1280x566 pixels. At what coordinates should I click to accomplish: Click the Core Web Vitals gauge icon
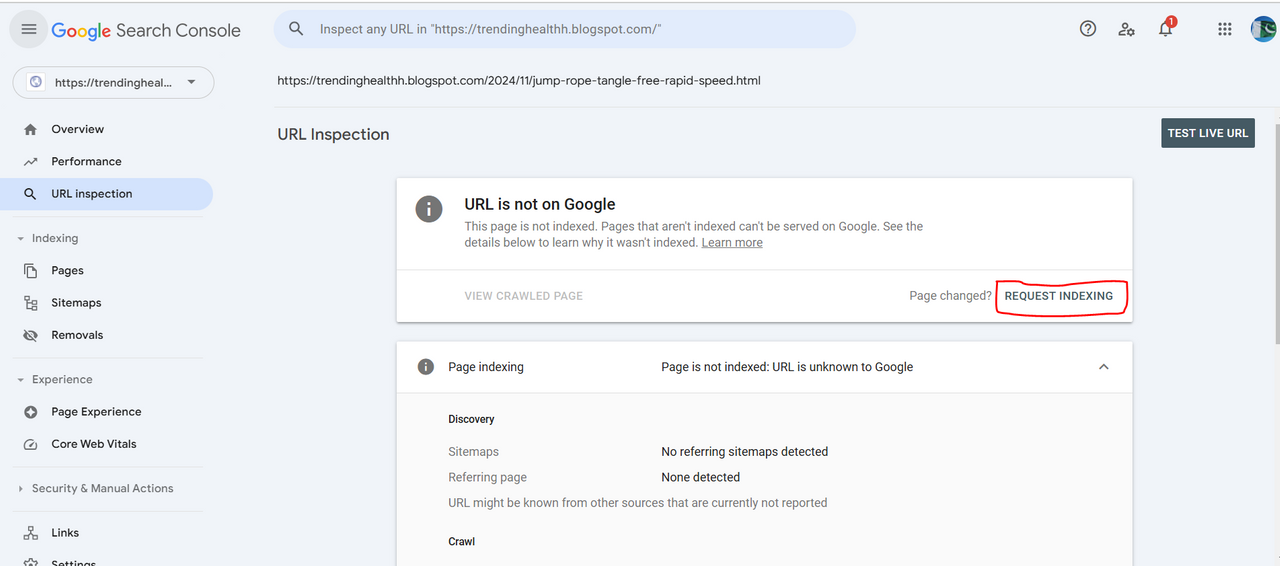[x=30, y=444]
